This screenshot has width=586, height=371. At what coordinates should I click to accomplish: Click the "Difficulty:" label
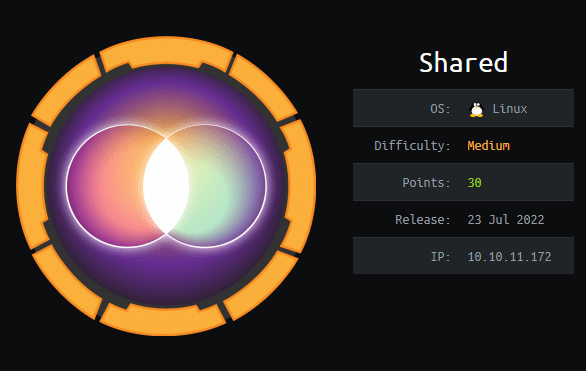pyautogui.click(x=412, y=145)
